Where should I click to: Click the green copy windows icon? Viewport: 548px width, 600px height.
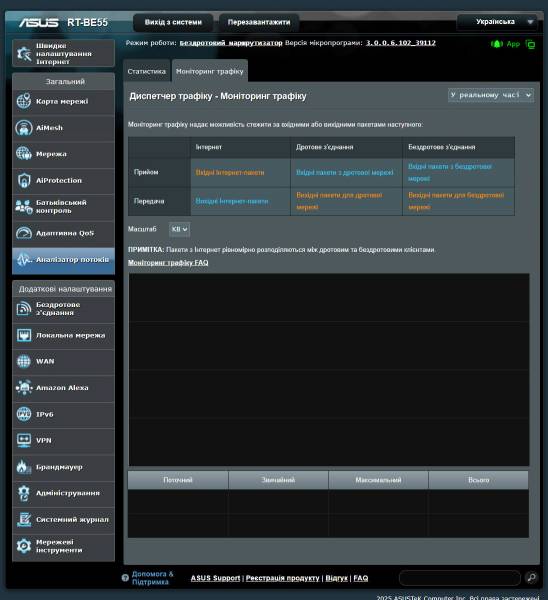point(530,44)
